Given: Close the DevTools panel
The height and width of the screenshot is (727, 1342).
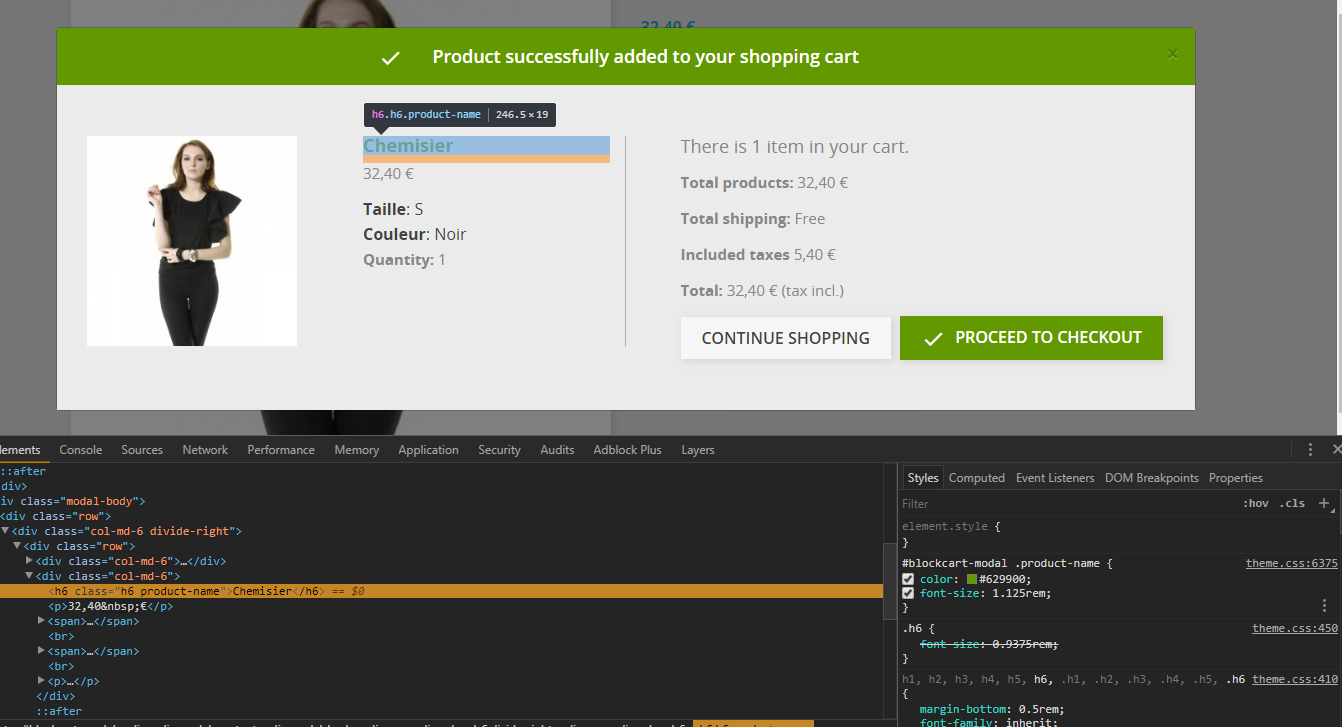Looking at the screenshot, I should point(1334,450).
